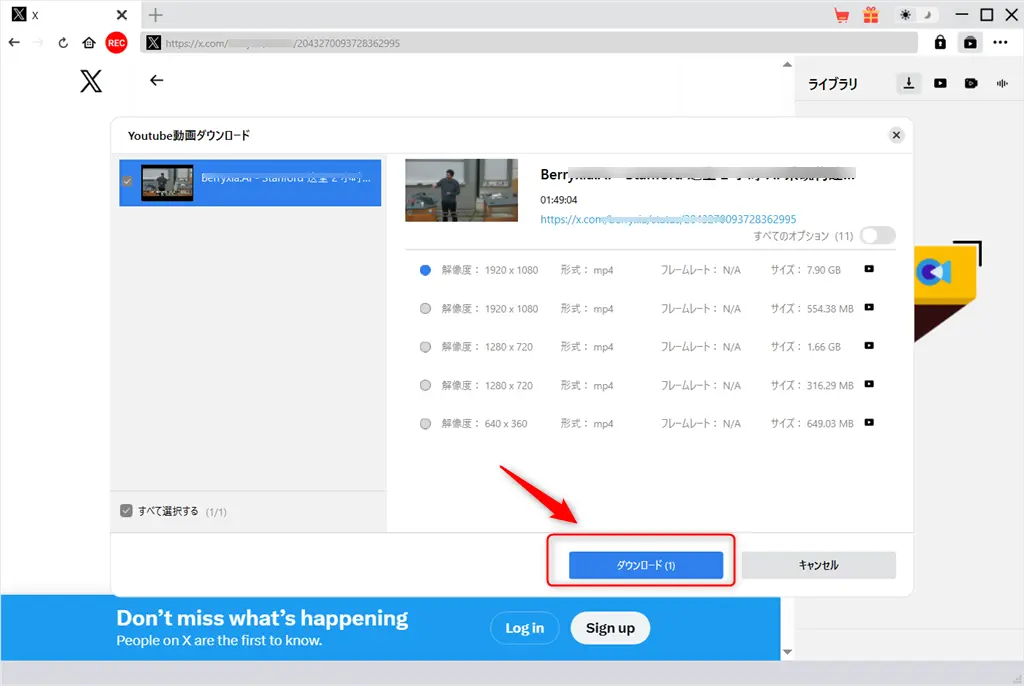This screenshot has width=1024, height=686.
Task: Close the Youtube動画ダウンロード dialog
Action: pos(896,135)
